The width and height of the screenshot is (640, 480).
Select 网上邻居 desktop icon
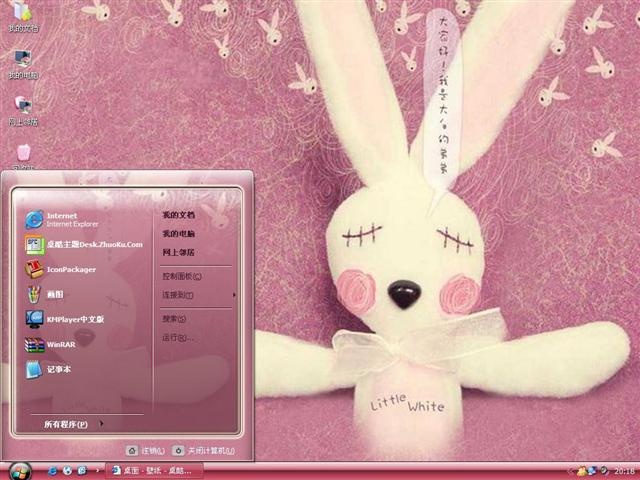pyautogui.click(x=23, y=111)
